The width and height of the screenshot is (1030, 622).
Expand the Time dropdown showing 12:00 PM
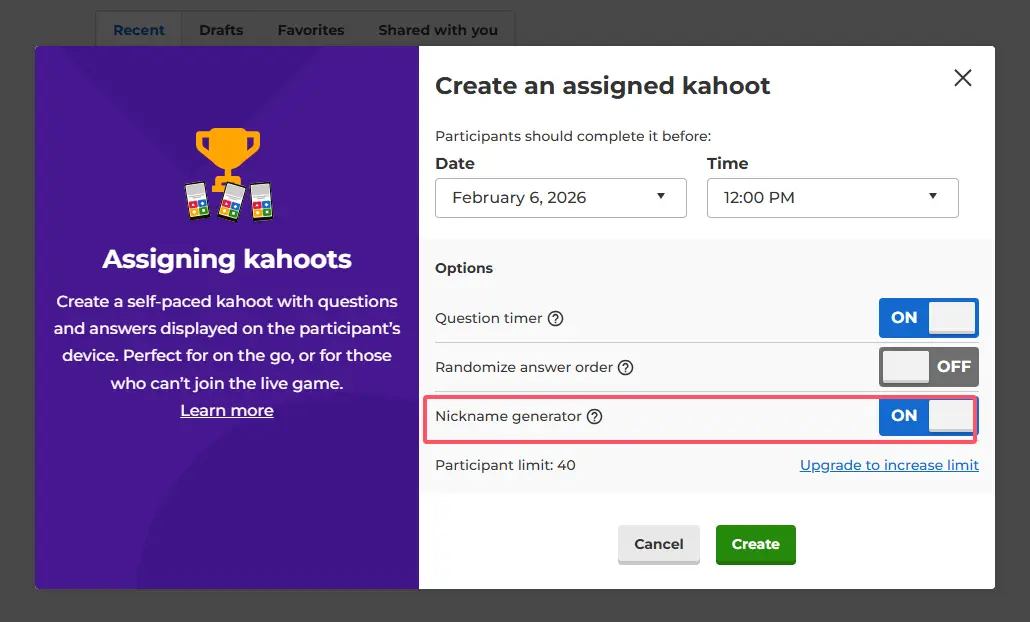832,198
